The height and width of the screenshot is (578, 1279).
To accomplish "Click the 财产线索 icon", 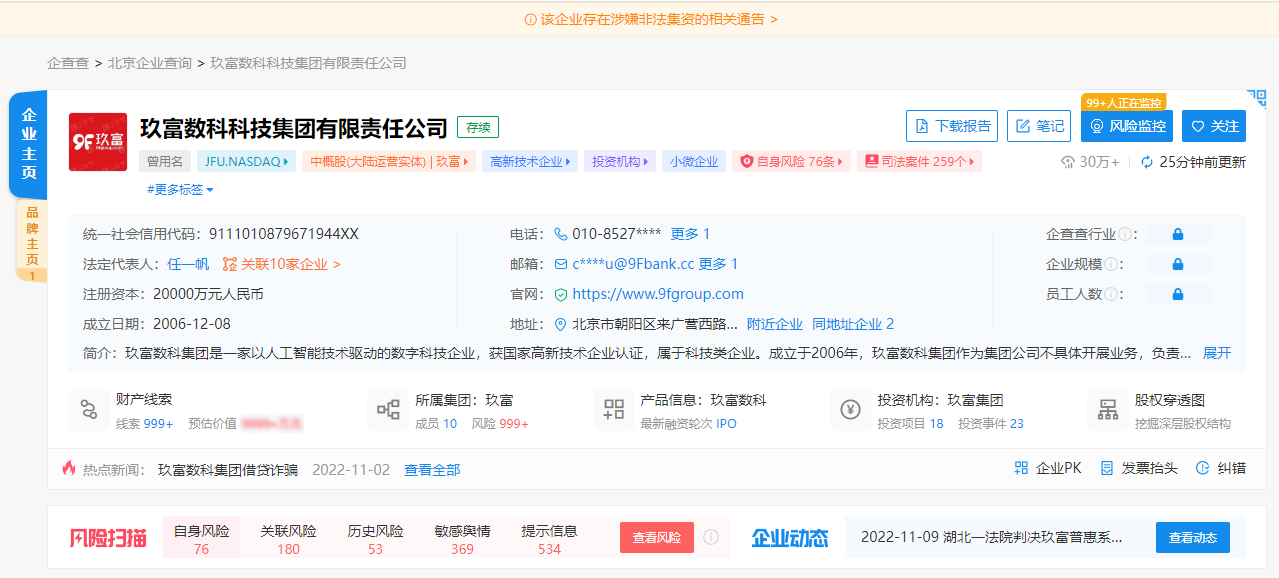I will click(89, 410).
